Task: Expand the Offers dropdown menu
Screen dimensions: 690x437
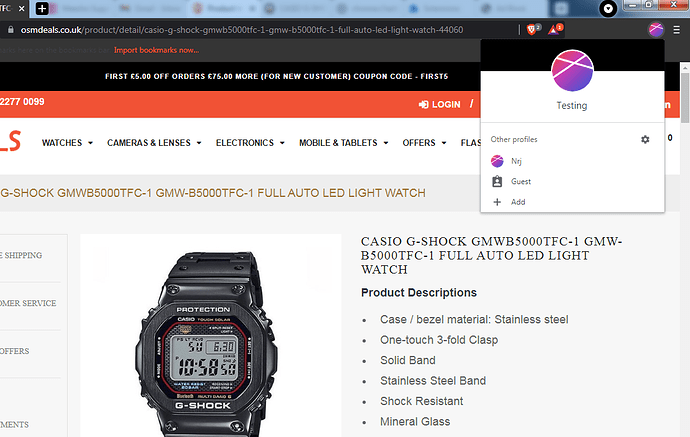Action: pyautogui.click(x=424, y=143)
